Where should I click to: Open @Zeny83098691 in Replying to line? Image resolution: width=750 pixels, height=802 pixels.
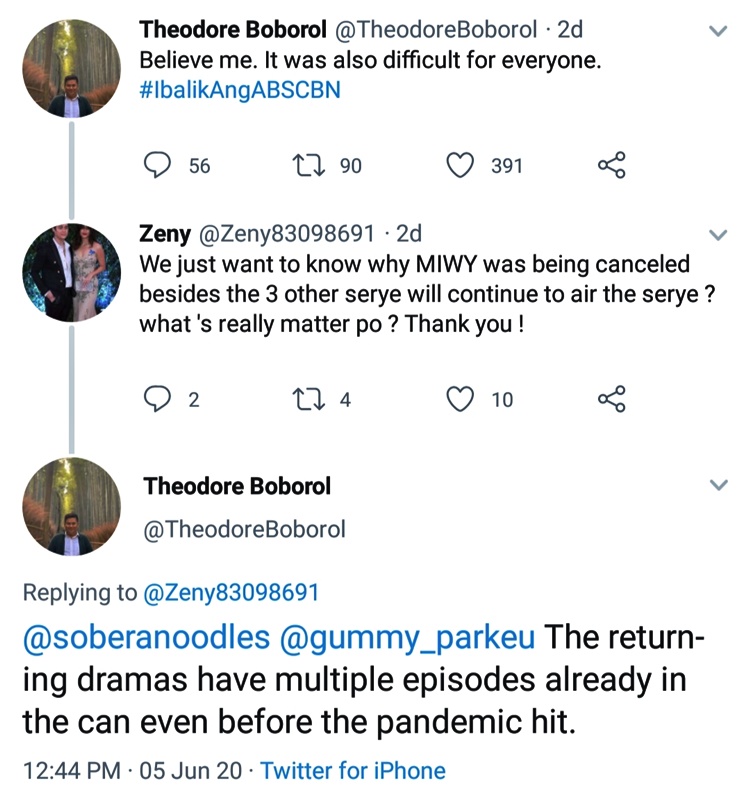pyautogui.click(x=231, y=592)
